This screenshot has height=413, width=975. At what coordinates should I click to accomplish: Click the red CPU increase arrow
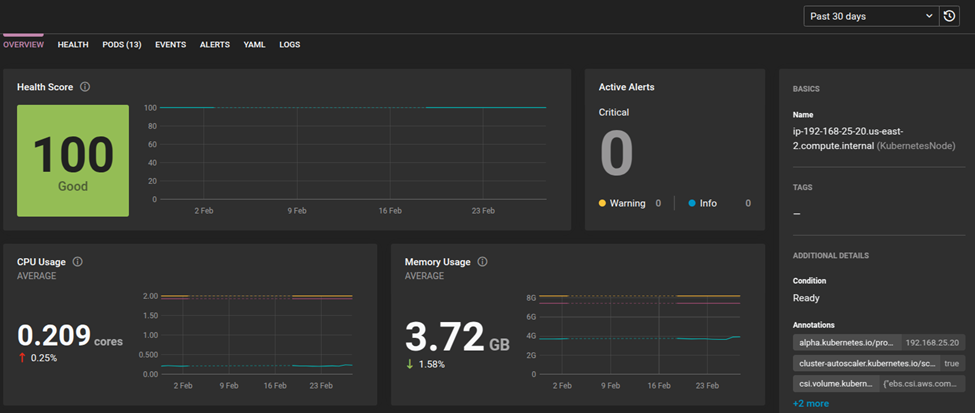pyautogui.click(x=22, y=358)
